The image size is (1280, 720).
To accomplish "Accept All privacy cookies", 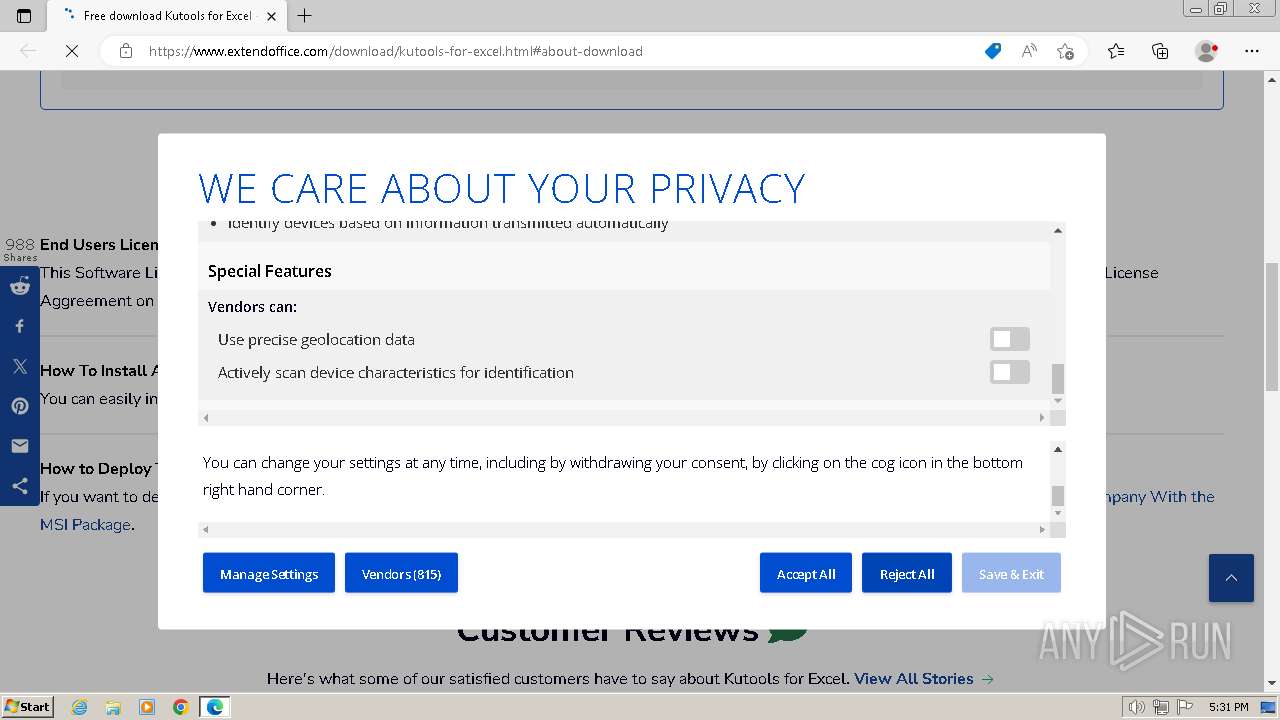I will tap(806, 573).
